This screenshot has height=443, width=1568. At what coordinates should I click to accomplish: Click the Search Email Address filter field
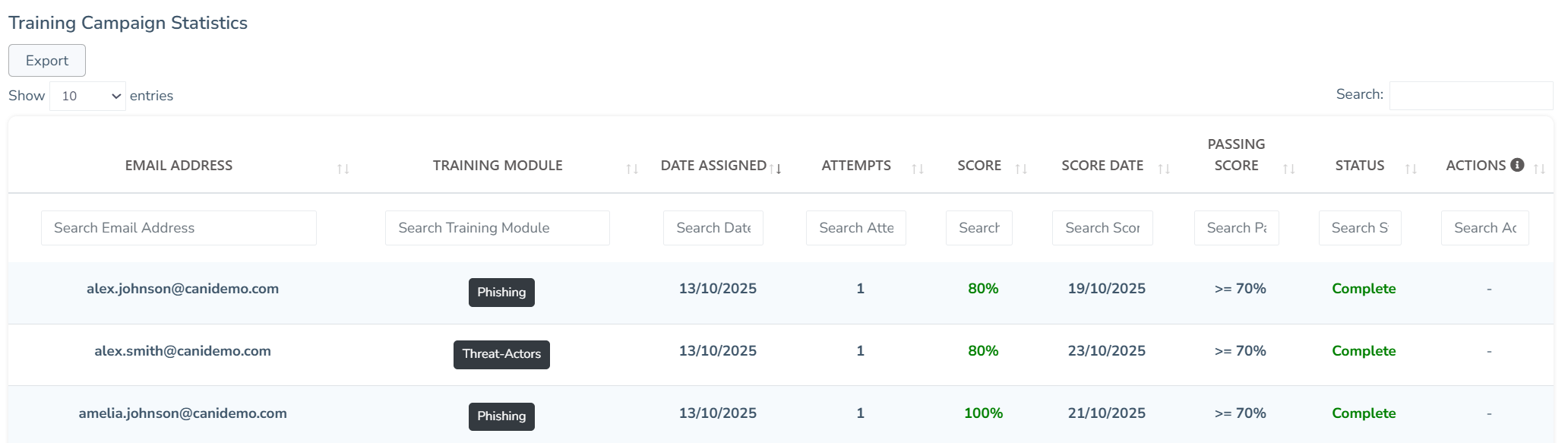pyautogui.click(x=179, y=228)
